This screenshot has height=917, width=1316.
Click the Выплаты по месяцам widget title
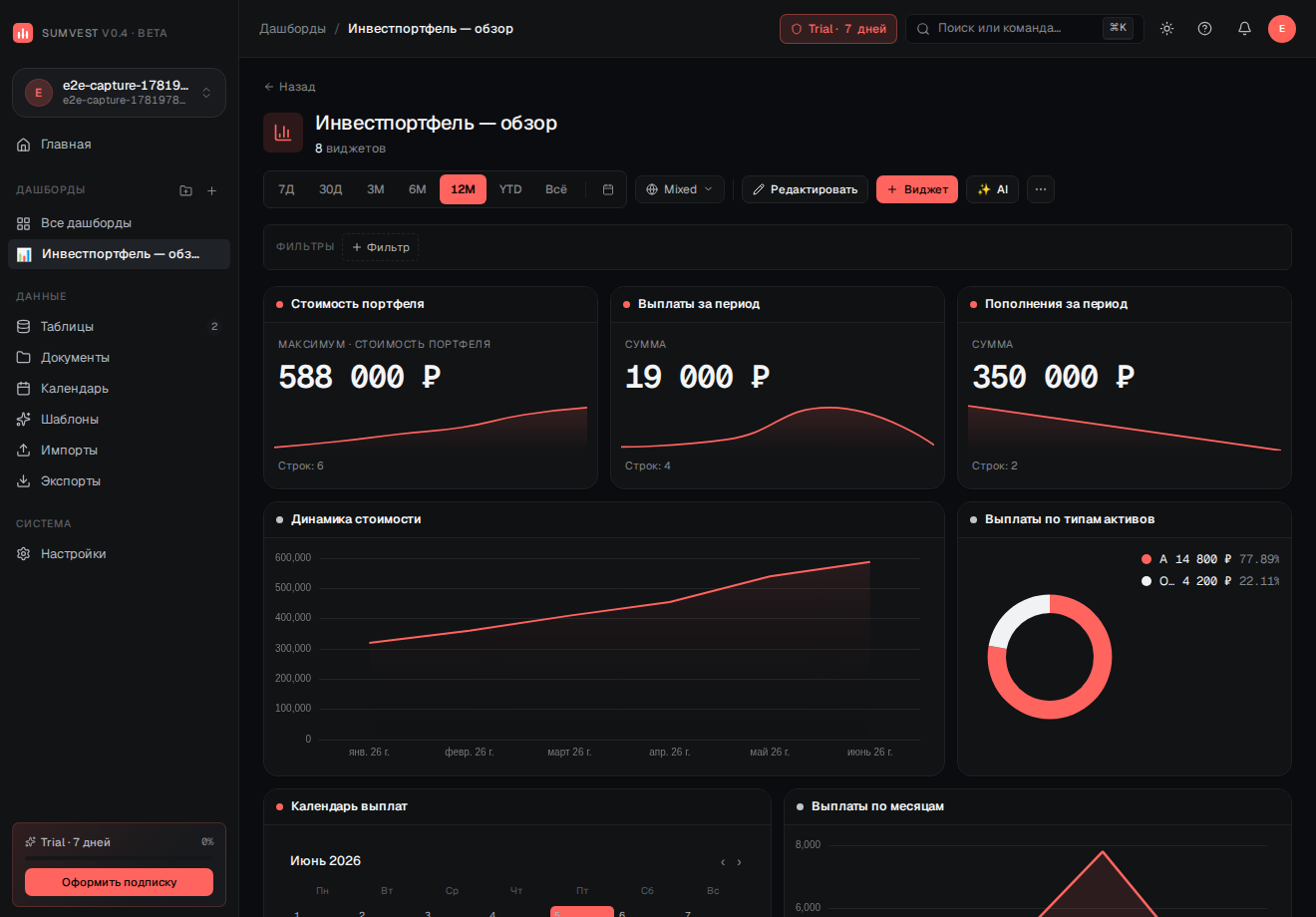pyautogui.click(x=877, y=806)
